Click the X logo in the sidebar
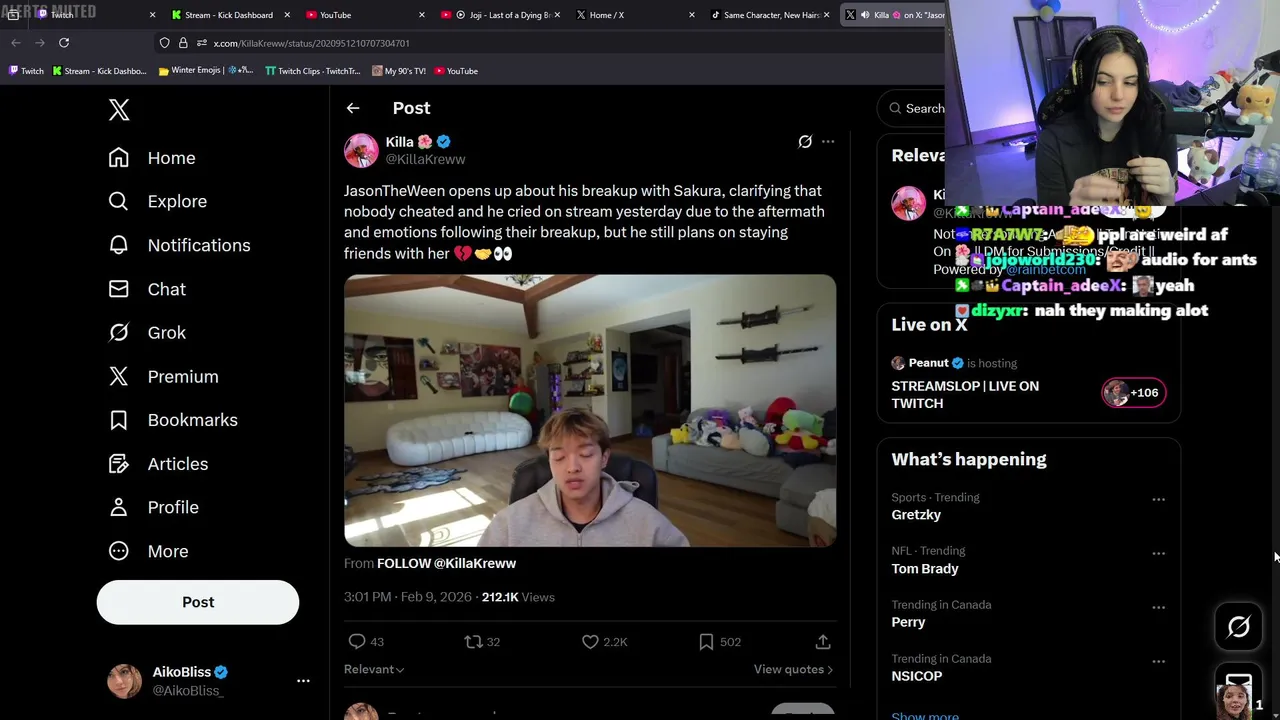 point(119,110)
